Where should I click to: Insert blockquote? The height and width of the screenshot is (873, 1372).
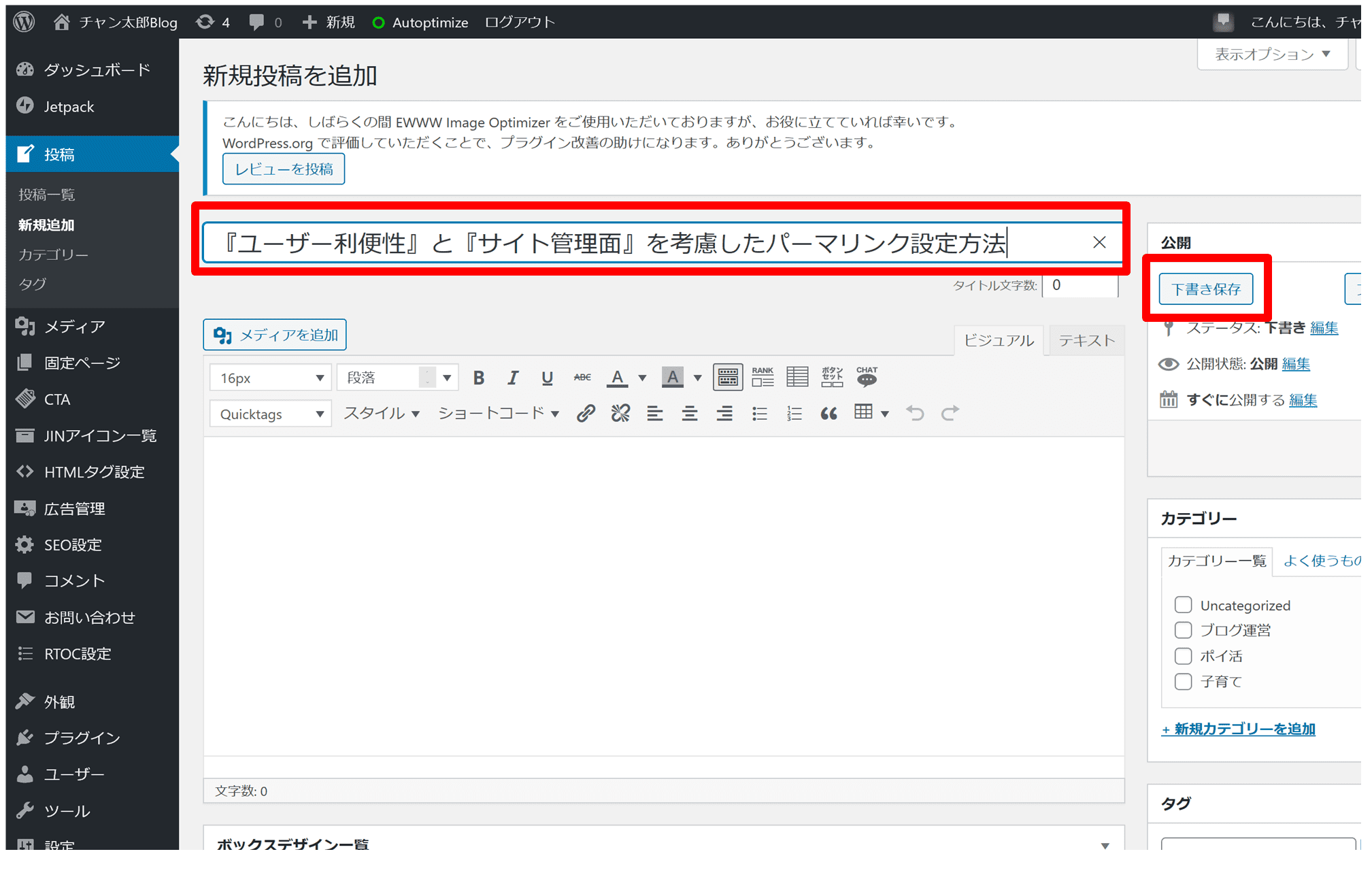pos(829,413)
